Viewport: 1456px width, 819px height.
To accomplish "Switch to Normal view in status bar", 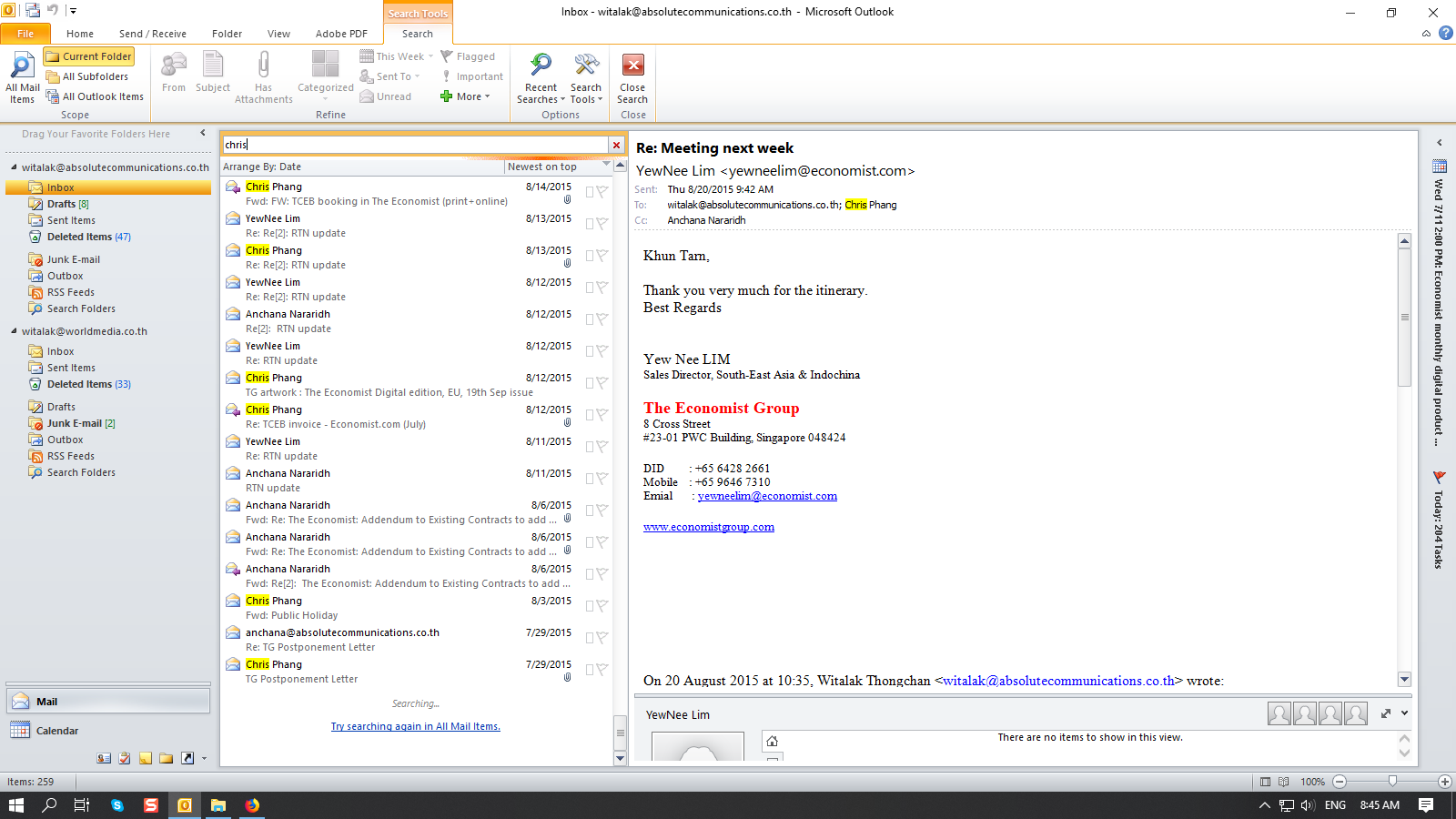I will 1265,782.
